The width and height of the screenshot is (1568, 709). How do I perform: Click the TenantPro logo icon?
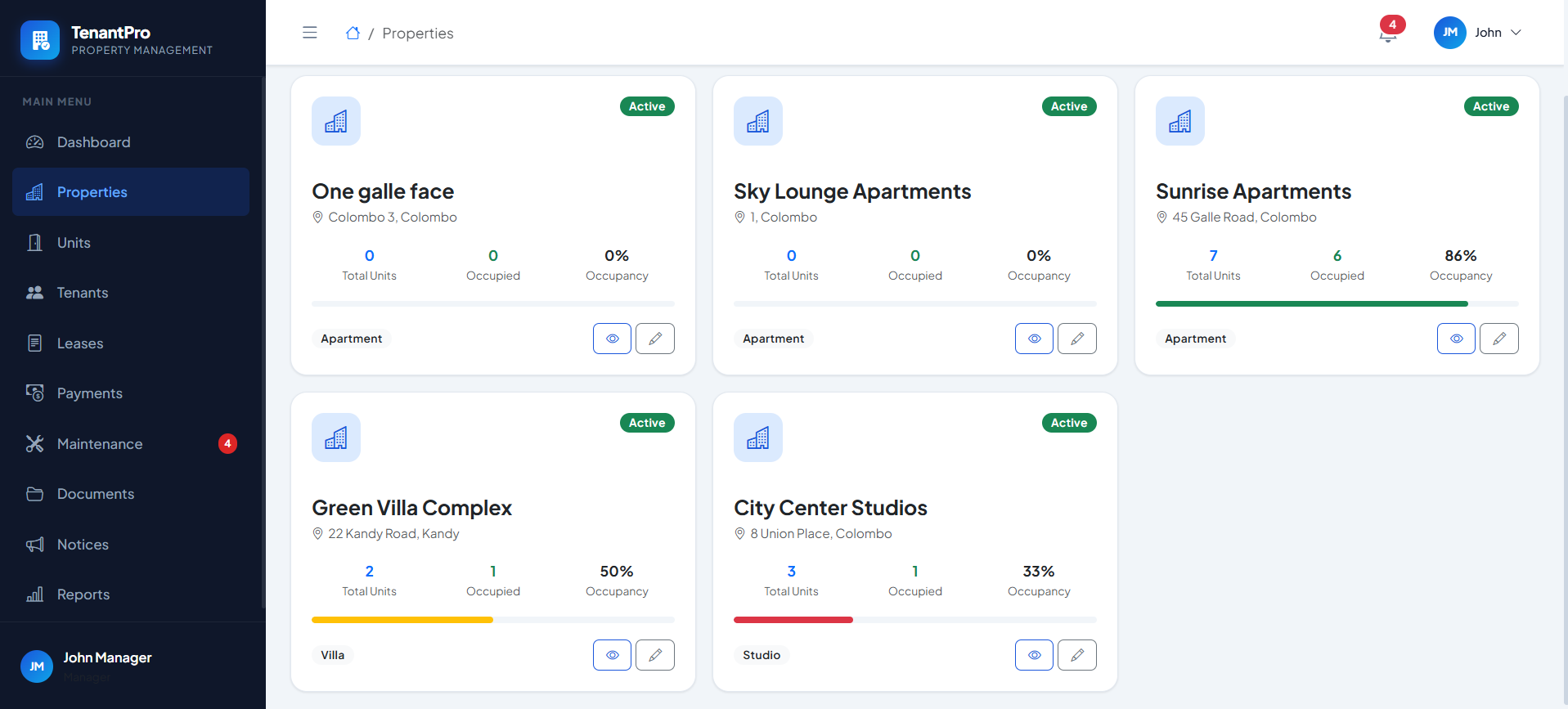point(40,40)
